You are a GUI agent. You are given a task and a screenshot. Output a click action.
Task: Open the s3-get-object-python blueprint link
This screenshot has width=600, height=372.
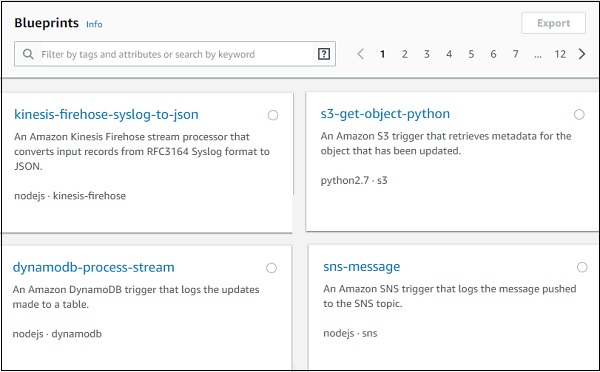(x=385, y=114)
